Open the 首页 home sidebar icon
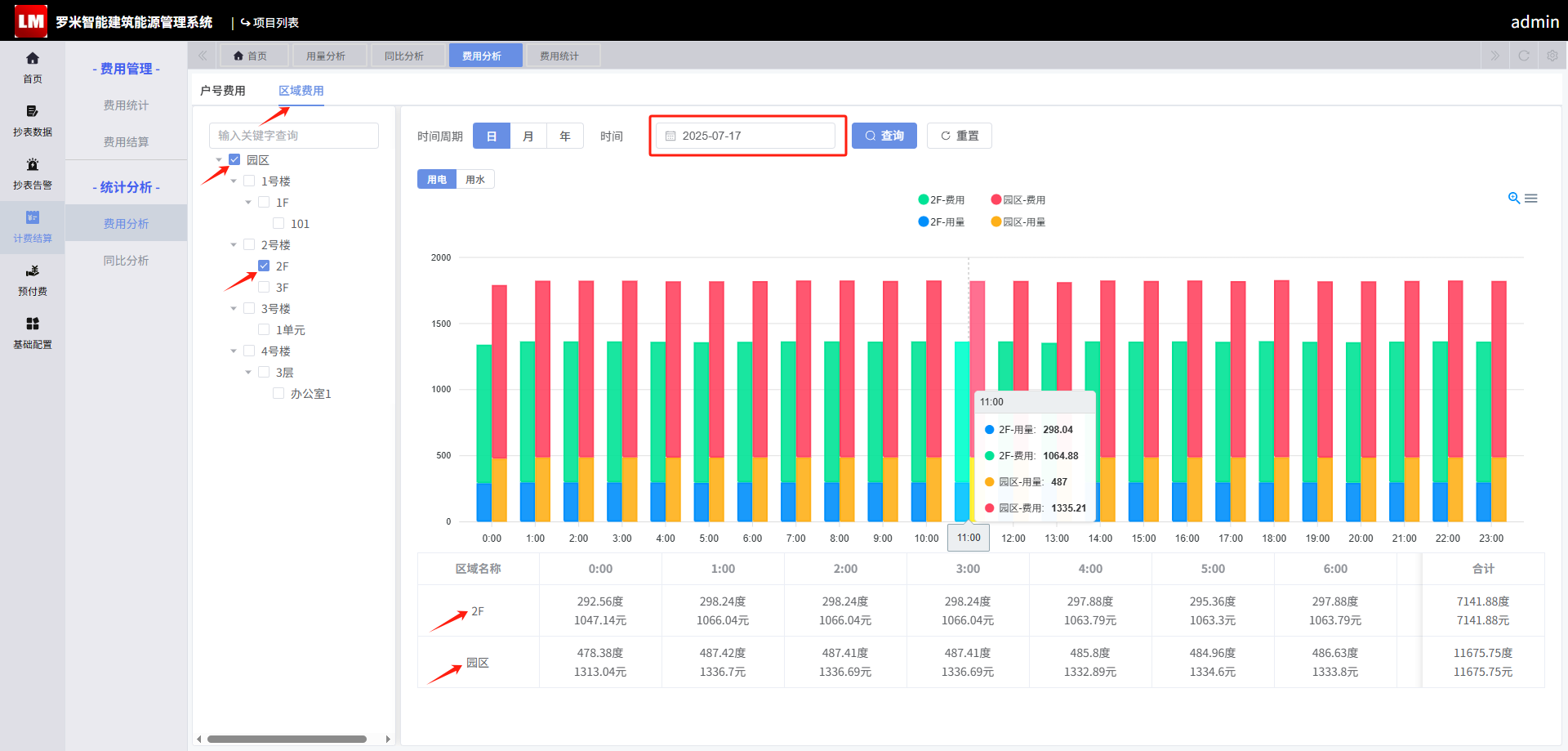1568x751 pixels. click(x=33, y=59)
